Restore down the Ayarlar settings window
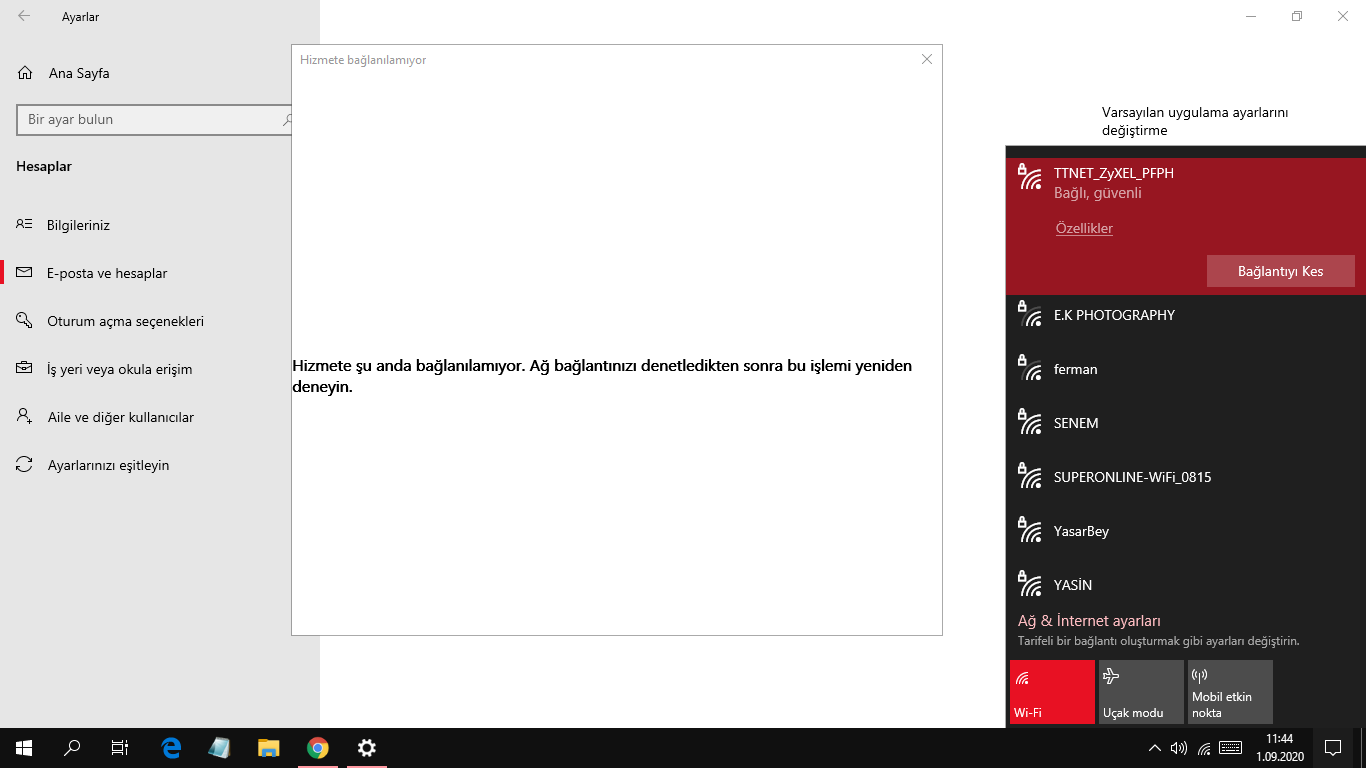The image size is (1366, 768). click(1297, 16)
